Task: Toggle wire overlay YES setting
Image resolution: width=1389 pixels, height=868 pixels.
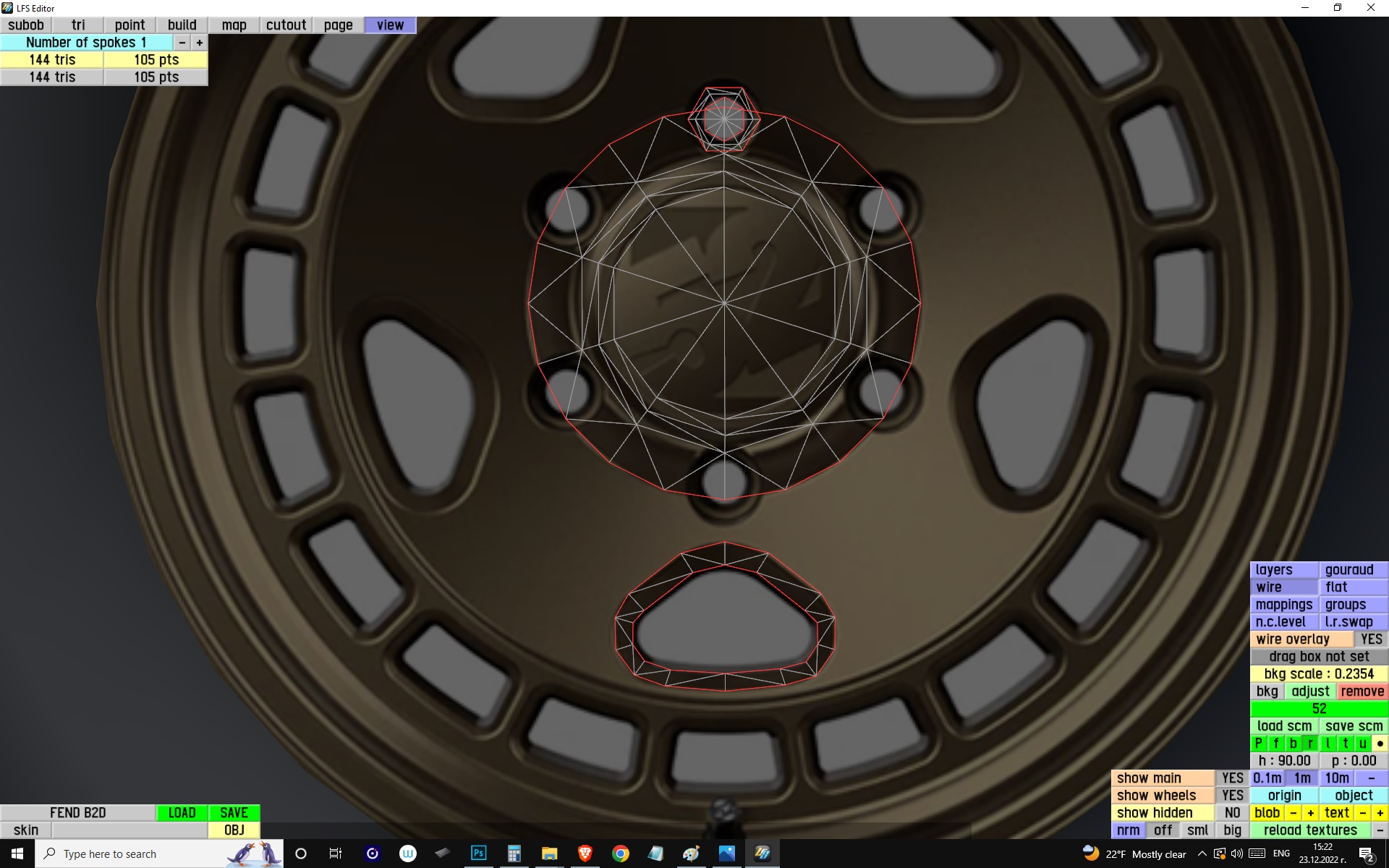Action: pyautogui.click(x=1371, y=639)
